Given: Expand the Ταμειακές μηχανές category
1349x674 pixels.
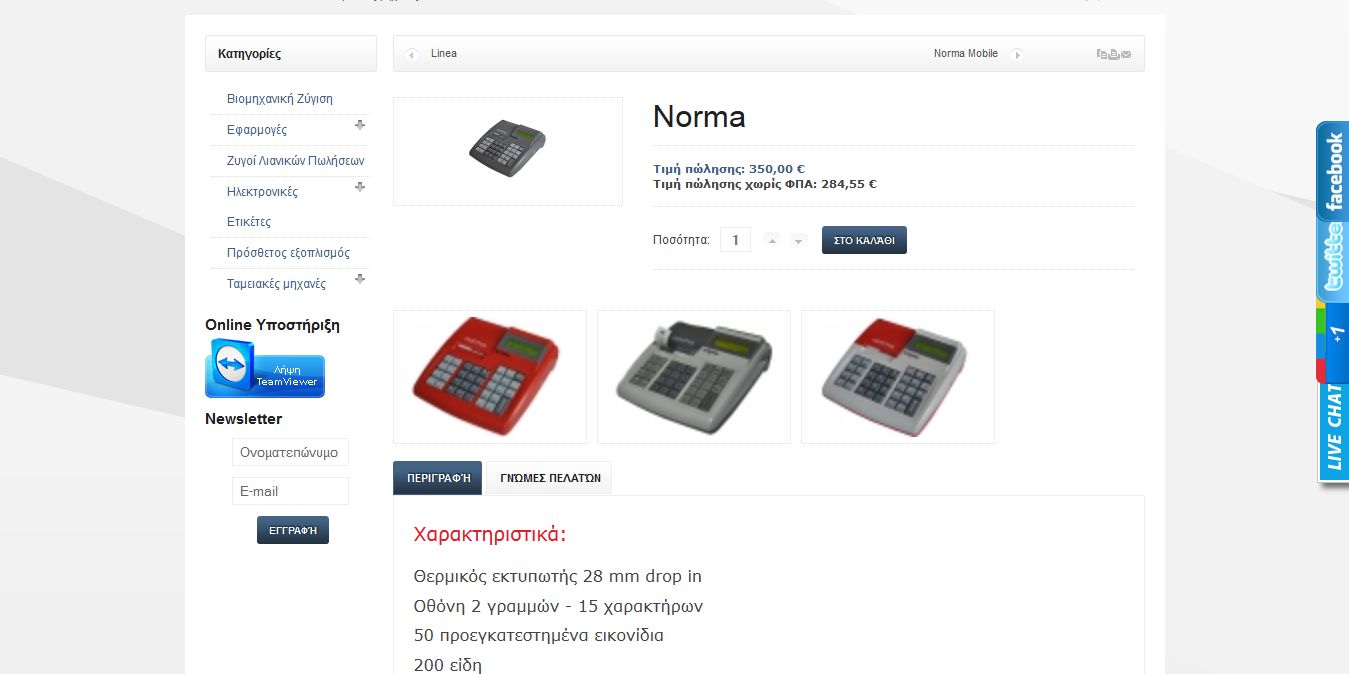Looking at the screenshot, I should [360, 279].
